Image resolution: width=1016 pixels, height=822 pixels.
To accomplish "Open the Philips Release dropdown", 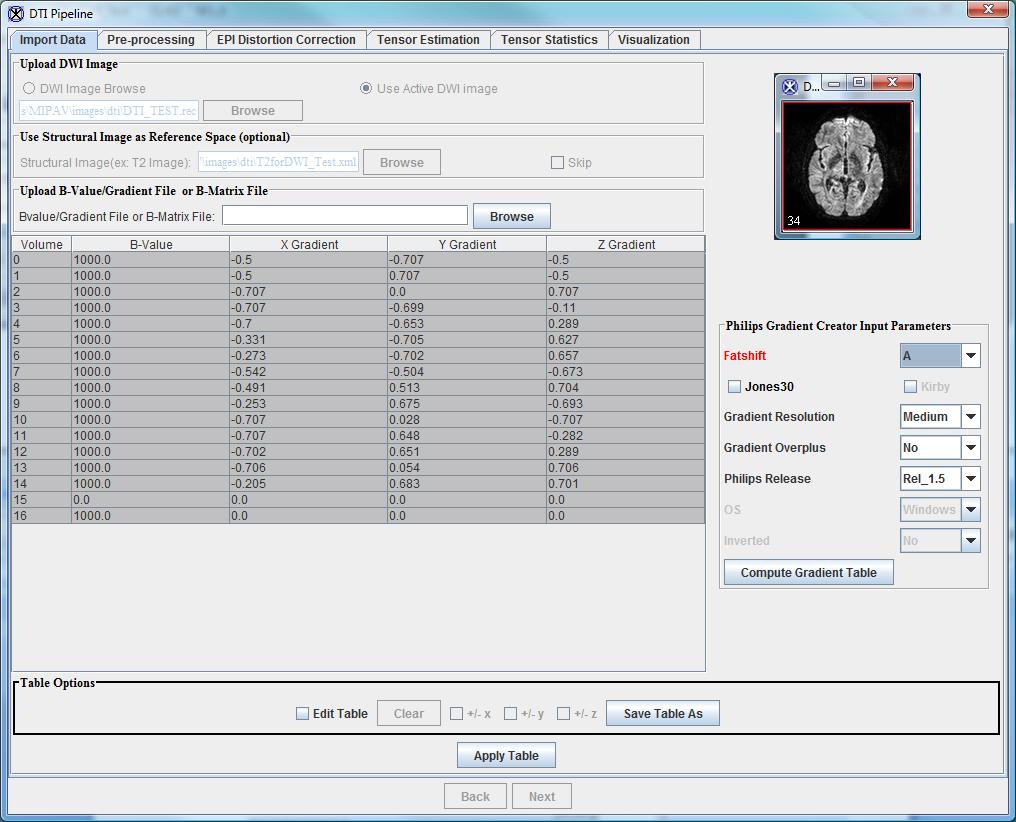I will [970, 479].
